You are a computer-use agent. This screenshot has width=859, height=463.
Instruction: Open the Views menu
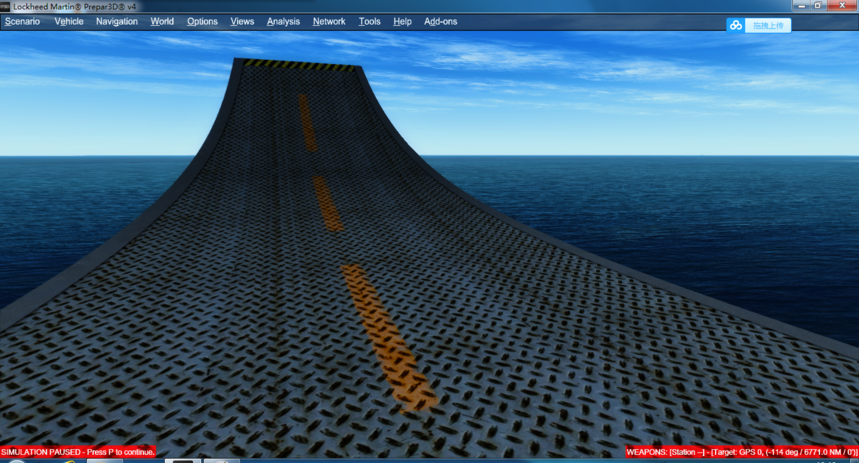point(242,21)
